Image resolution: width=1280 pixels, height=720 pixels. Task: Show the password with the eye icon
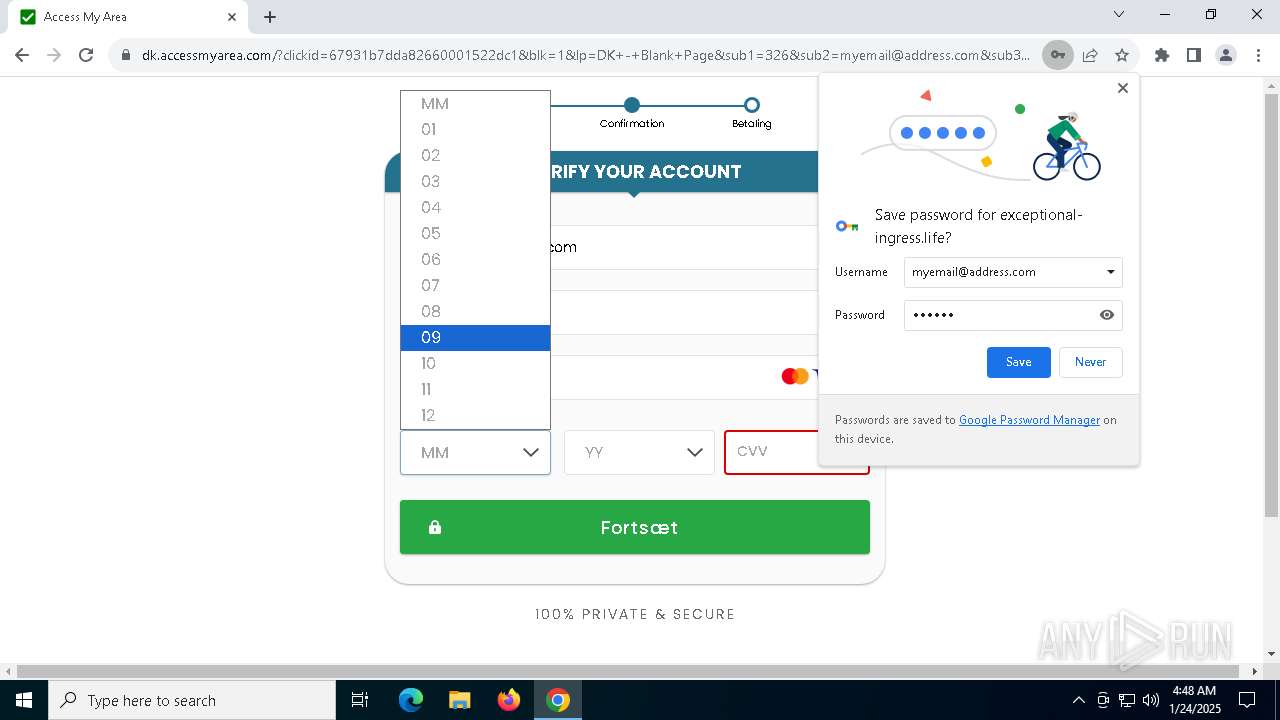click(x=1107, y=315)
